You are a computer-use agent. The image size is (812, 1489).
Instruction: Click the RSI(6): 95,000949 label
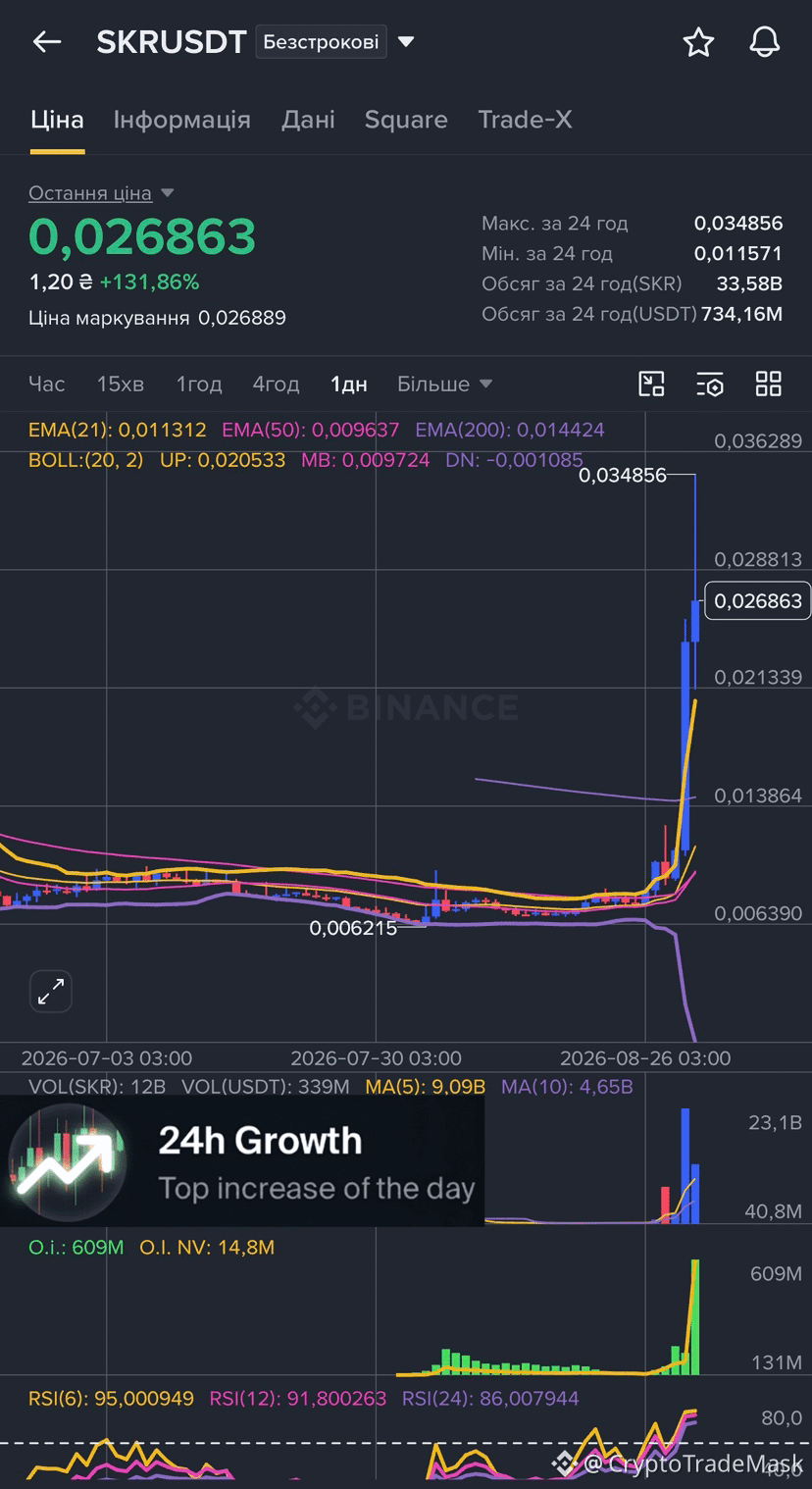click(x=112, y=1399)
